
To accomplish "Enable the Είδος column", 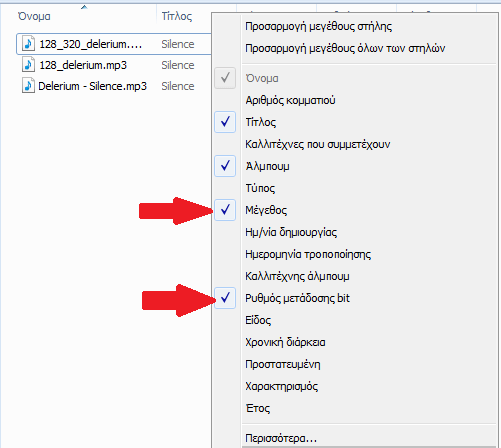I will pos(258,320).
